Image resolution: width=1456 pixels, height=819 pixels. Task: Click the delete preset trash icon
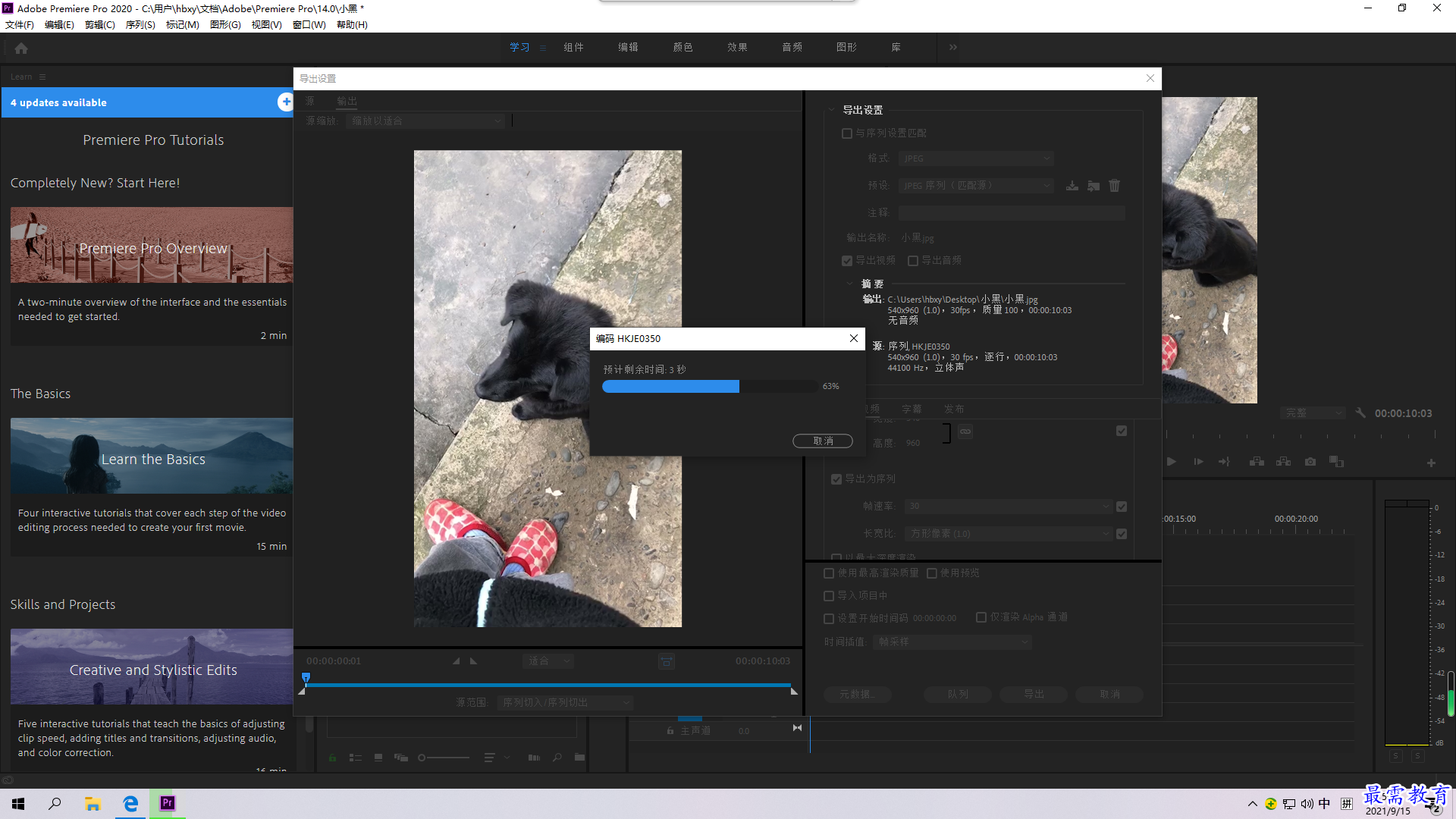1115,186
